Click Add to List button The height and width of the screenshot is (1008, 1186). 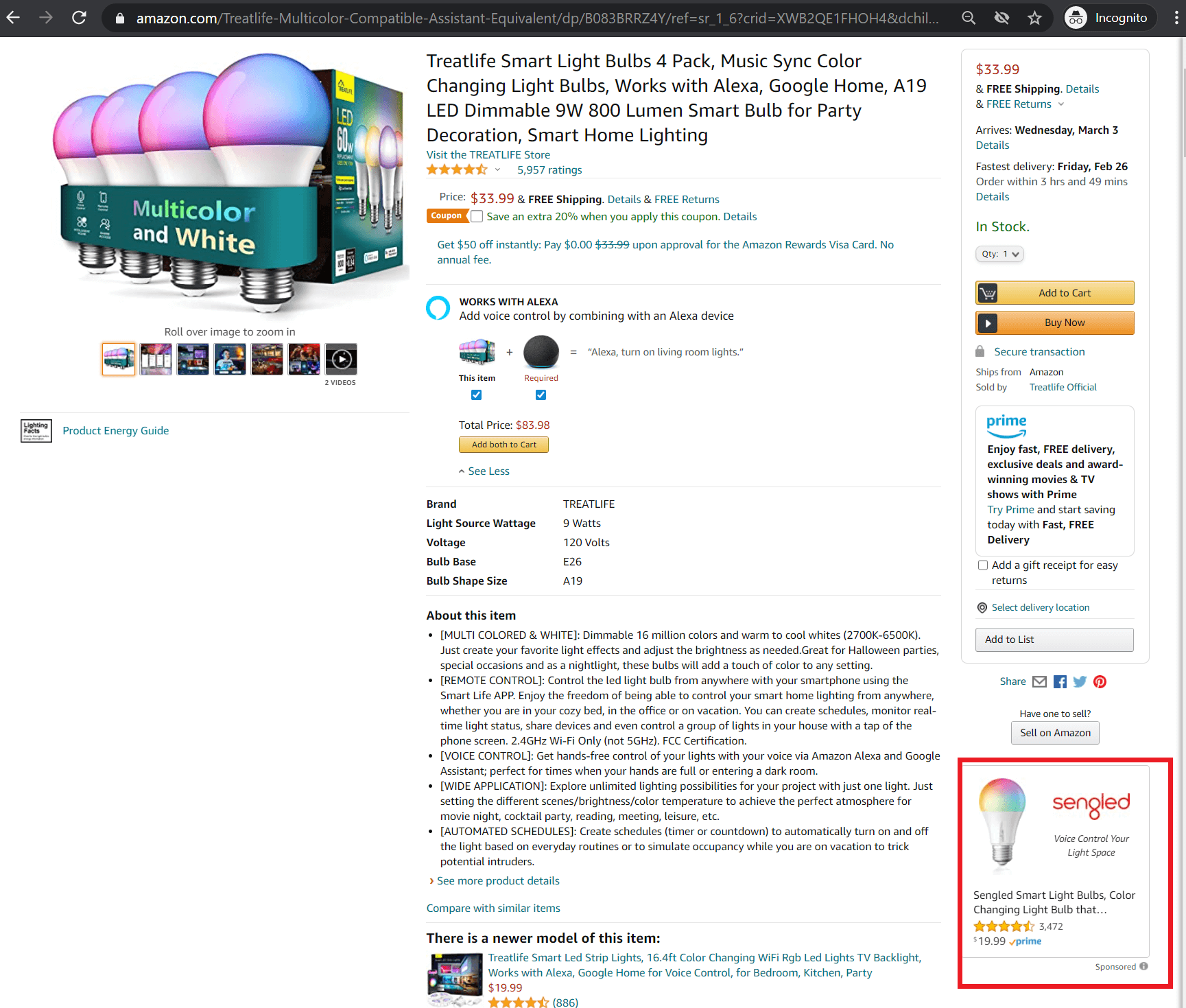tap(1054, 640)
